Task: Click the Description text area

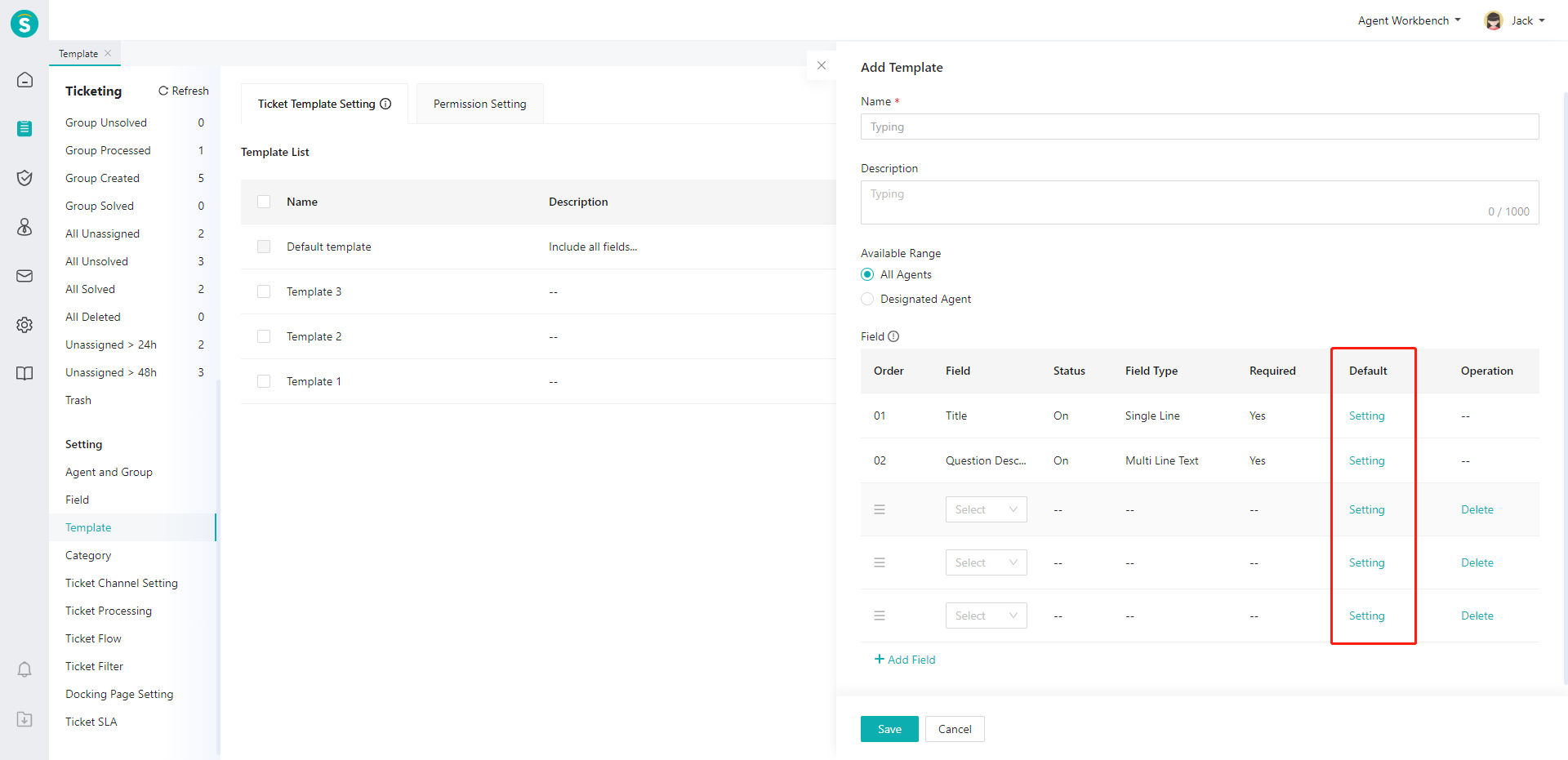Action: click(x=1200, y=202)
